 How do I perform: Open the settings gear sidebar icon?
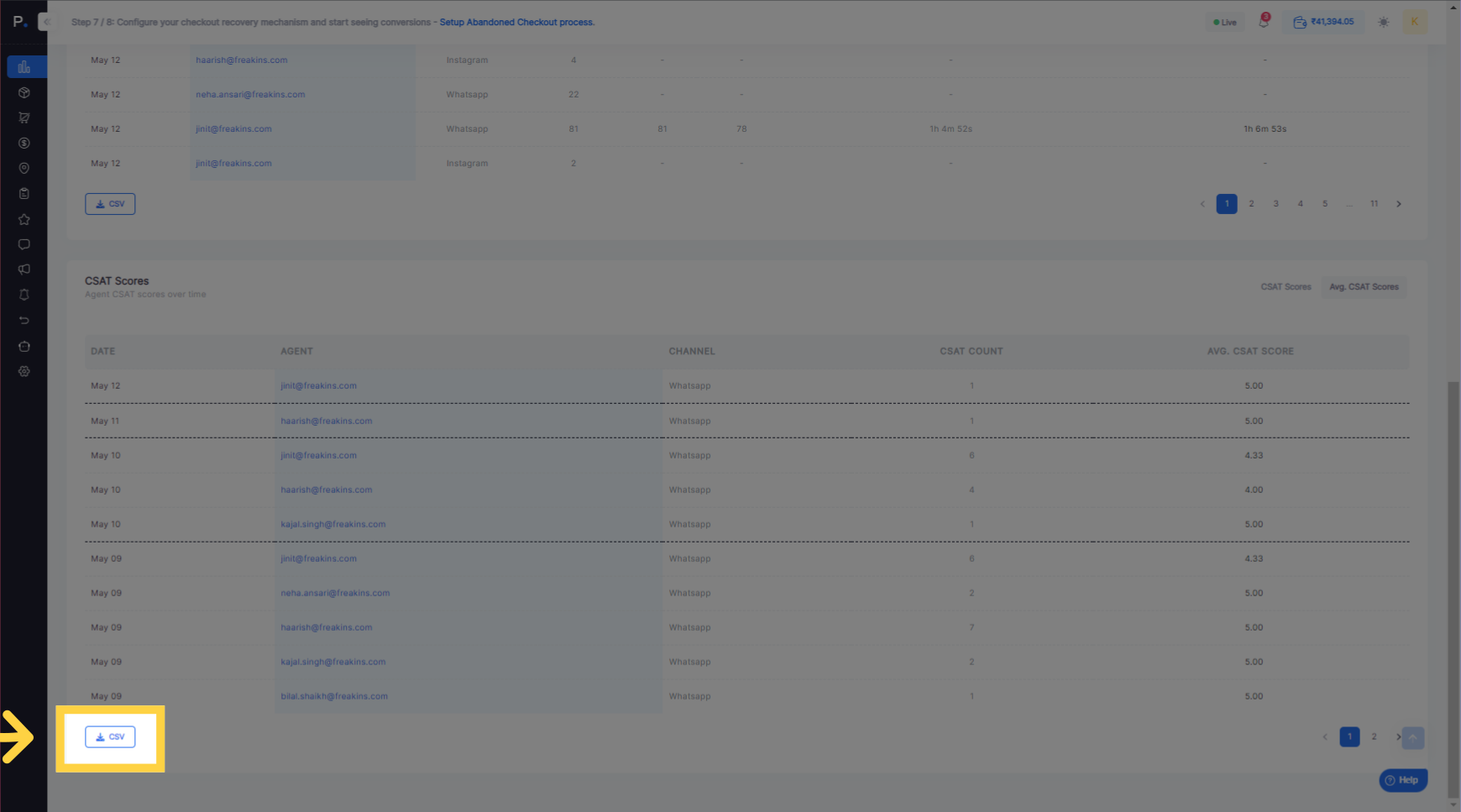pos(24,371)
